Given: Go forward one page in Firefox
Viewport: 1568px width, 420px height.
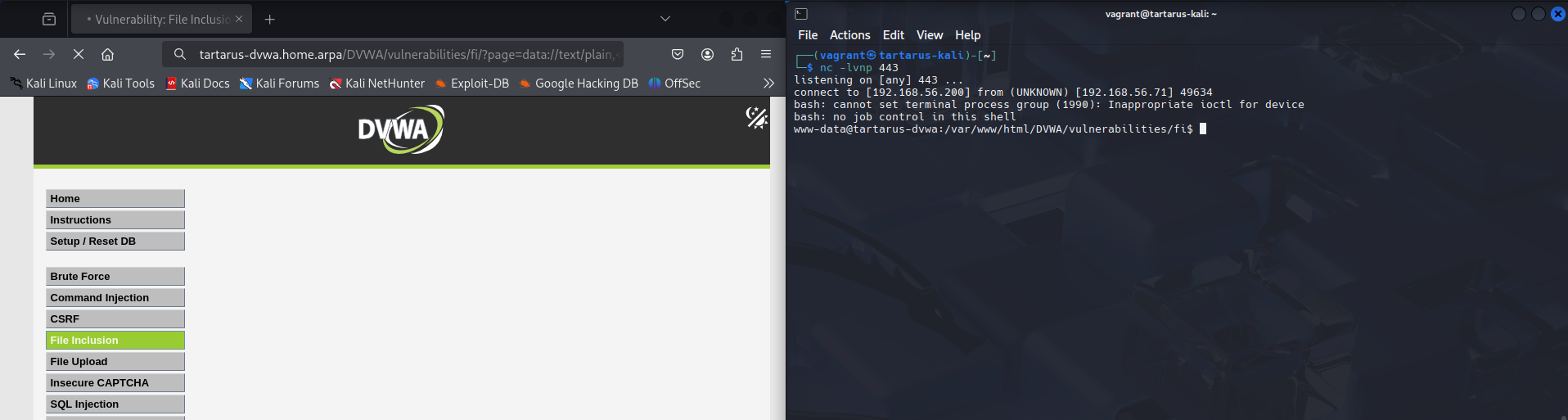Looking at the screenshot, I should click(49, 54).
